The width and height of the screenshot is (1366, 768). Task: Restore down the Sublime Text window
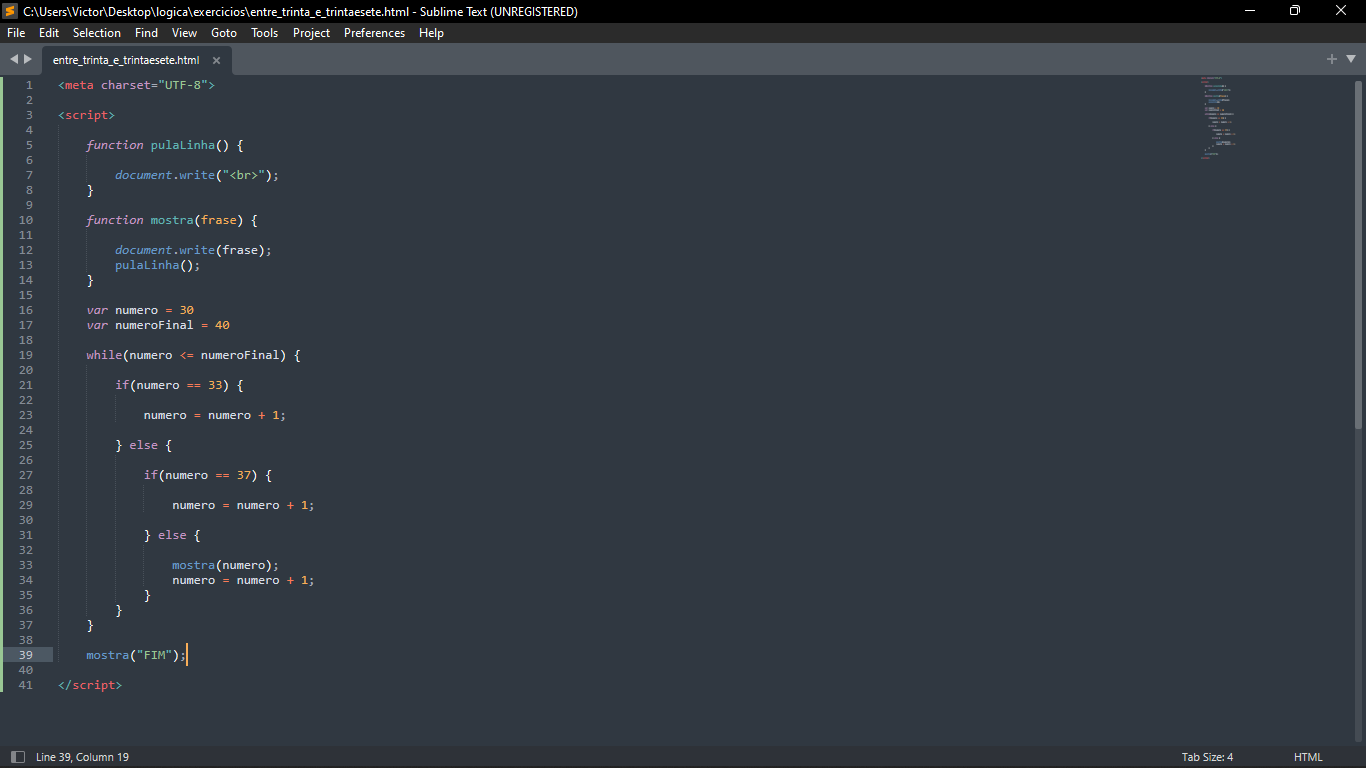[1295, 11]
